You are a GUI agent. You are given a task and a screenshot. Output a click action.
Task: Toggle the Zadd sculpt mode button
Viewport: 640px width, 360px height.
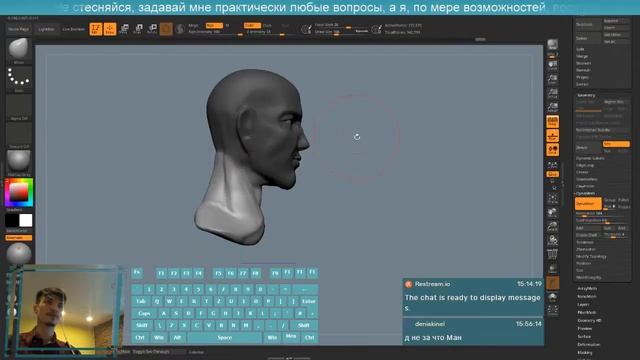252,25
